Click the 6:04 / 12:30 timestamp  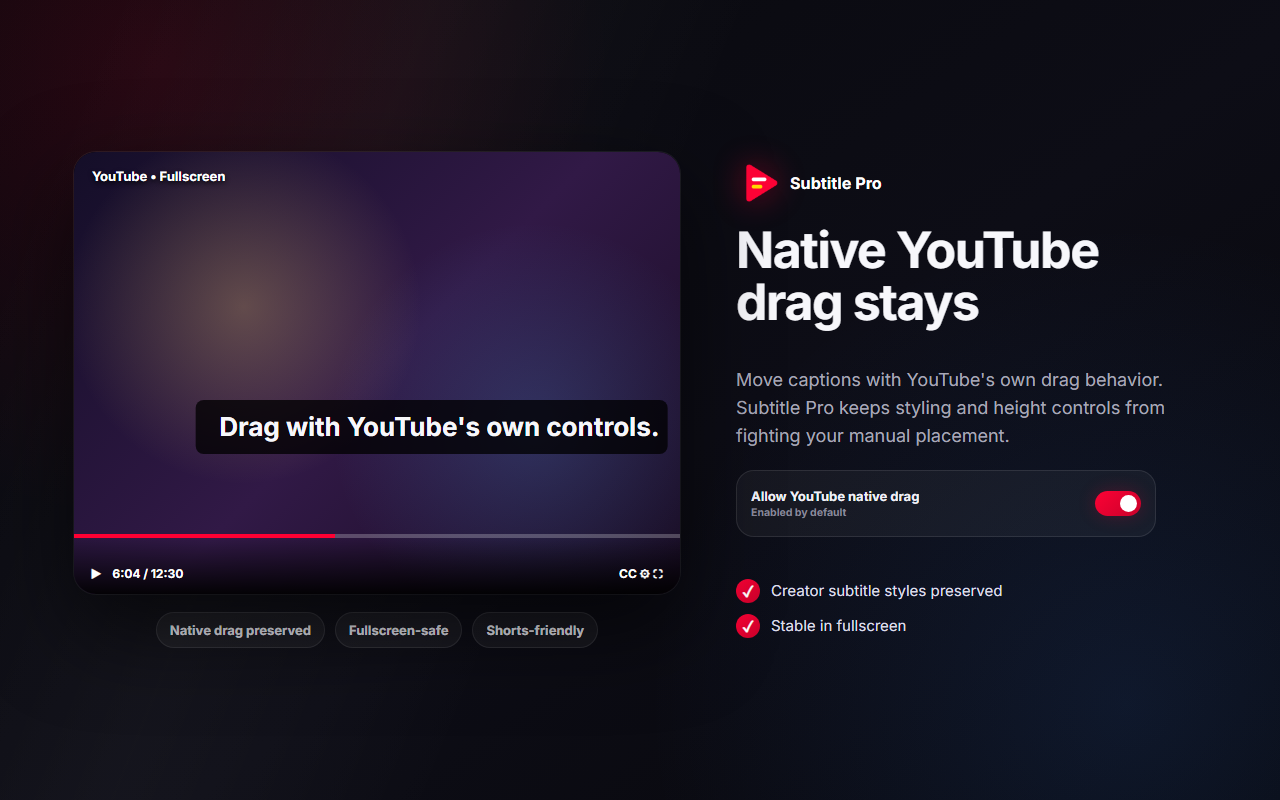point(148,574)
